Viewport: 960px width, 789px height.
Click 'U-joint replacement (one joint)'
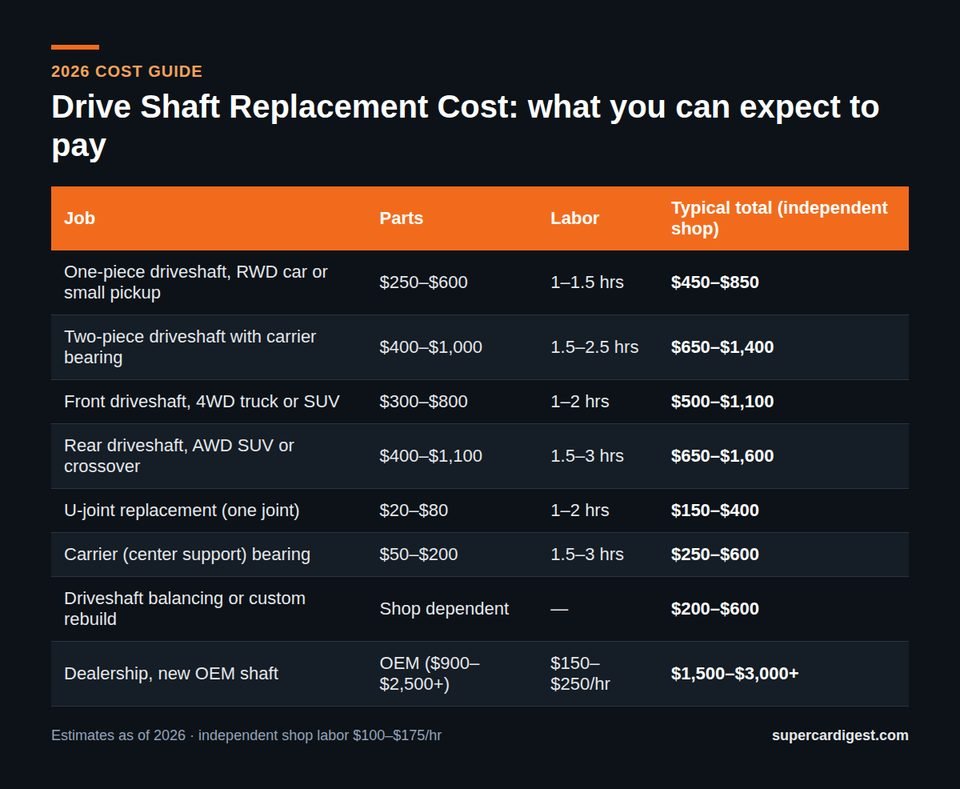point(182,510)
